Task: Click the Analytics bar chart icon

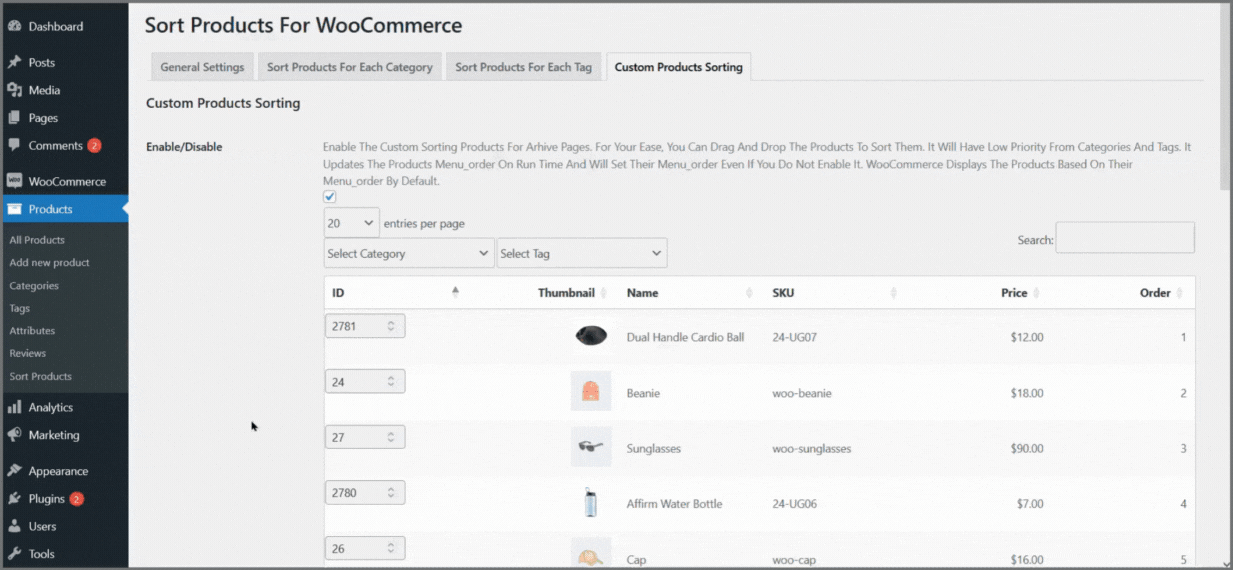Action: [15, 408]
